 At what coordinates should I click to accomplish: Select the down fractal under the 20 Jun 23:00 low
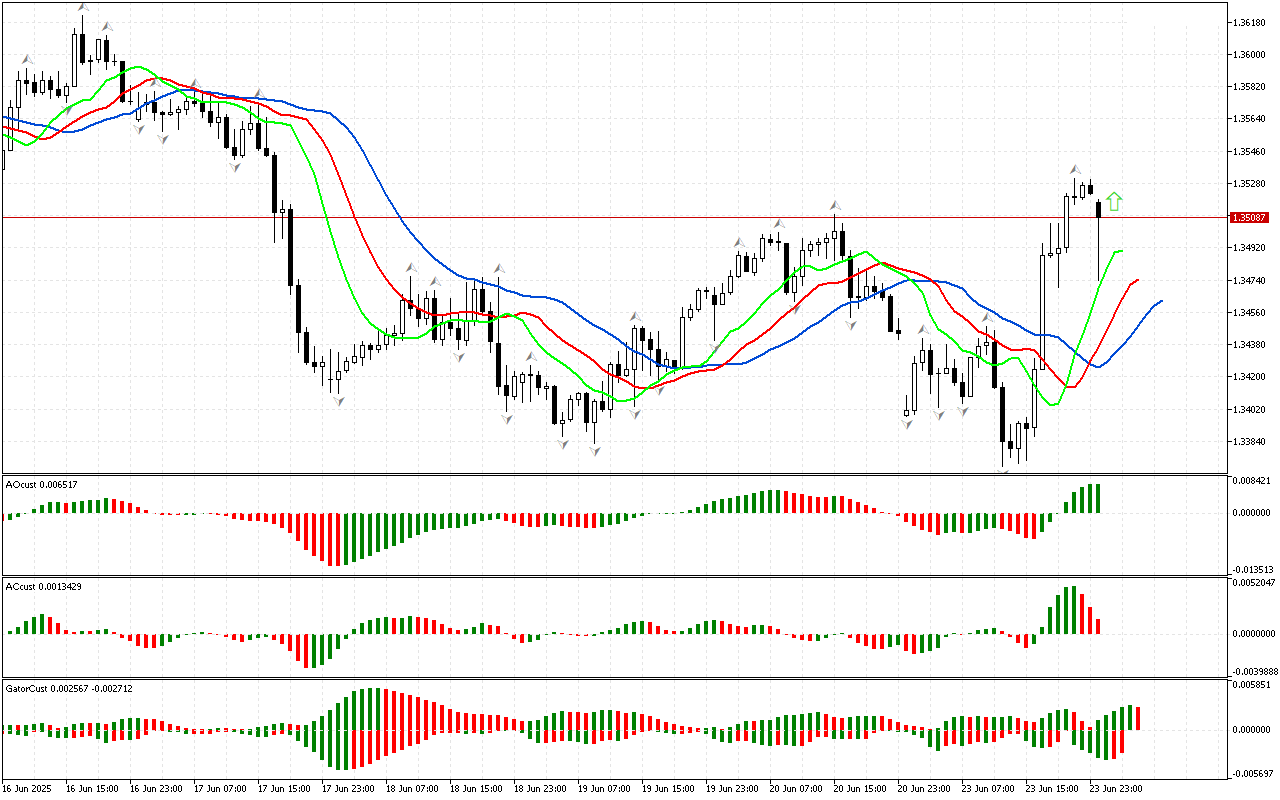click(x=907, y=424)
